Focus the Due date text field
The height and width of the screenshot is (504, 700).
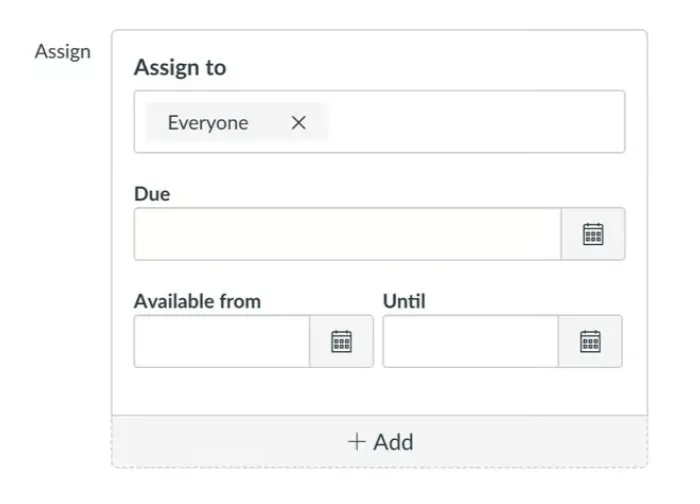347,234
